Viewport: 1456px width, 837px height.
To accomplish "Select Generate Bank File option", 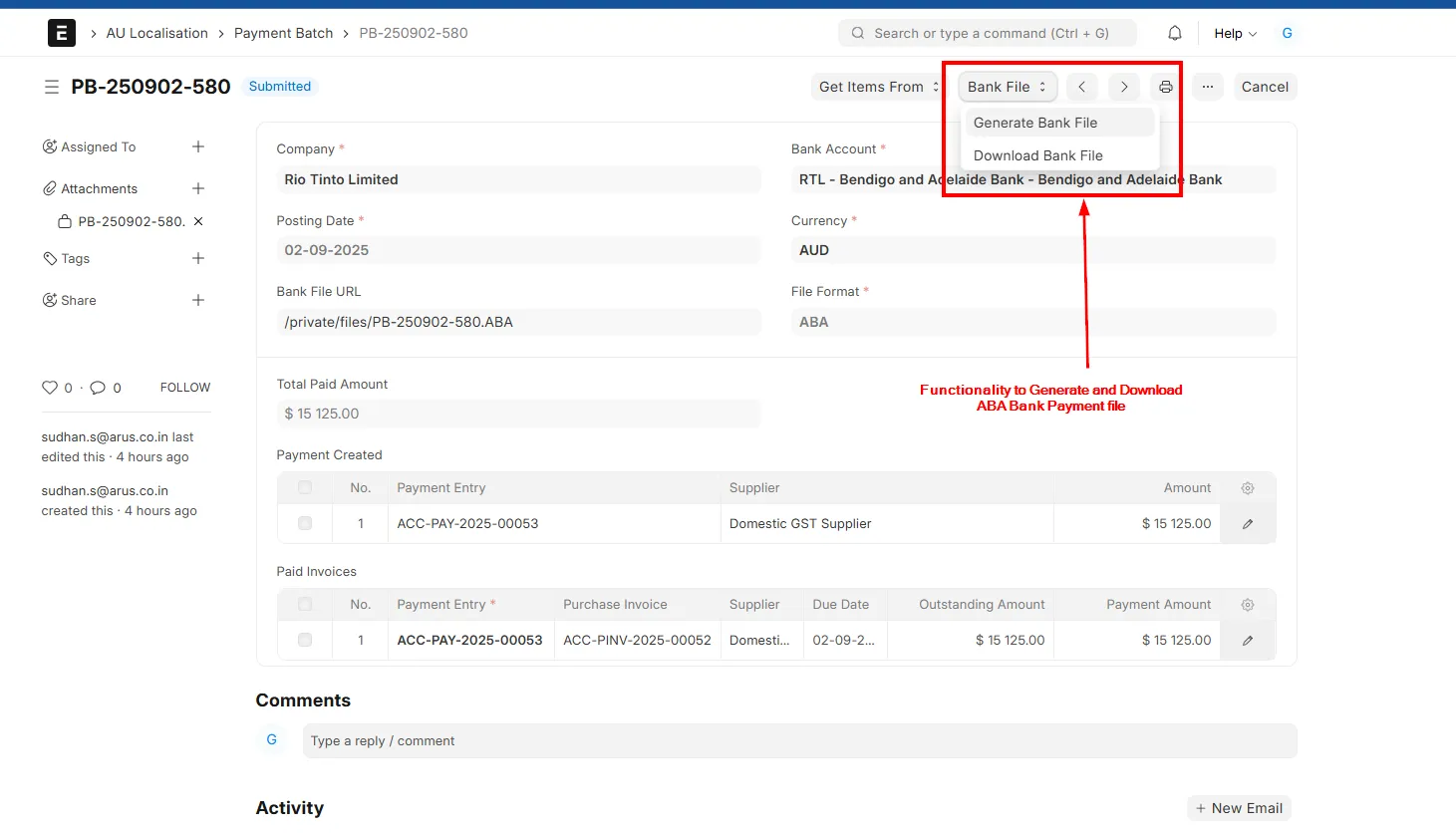I will pos(1035,123).
